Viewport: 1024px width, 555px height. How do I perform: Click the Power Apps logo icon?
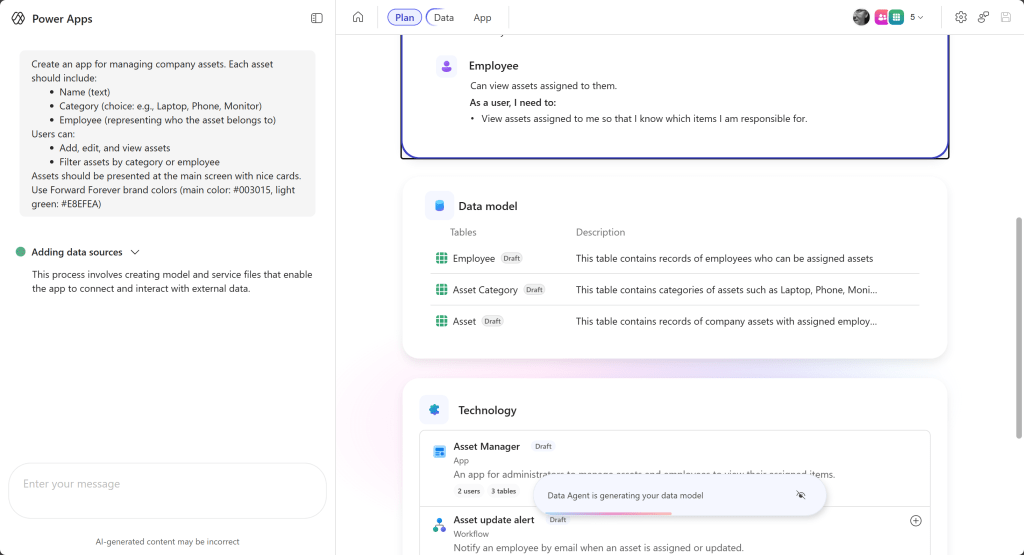[x=18, y=18]
